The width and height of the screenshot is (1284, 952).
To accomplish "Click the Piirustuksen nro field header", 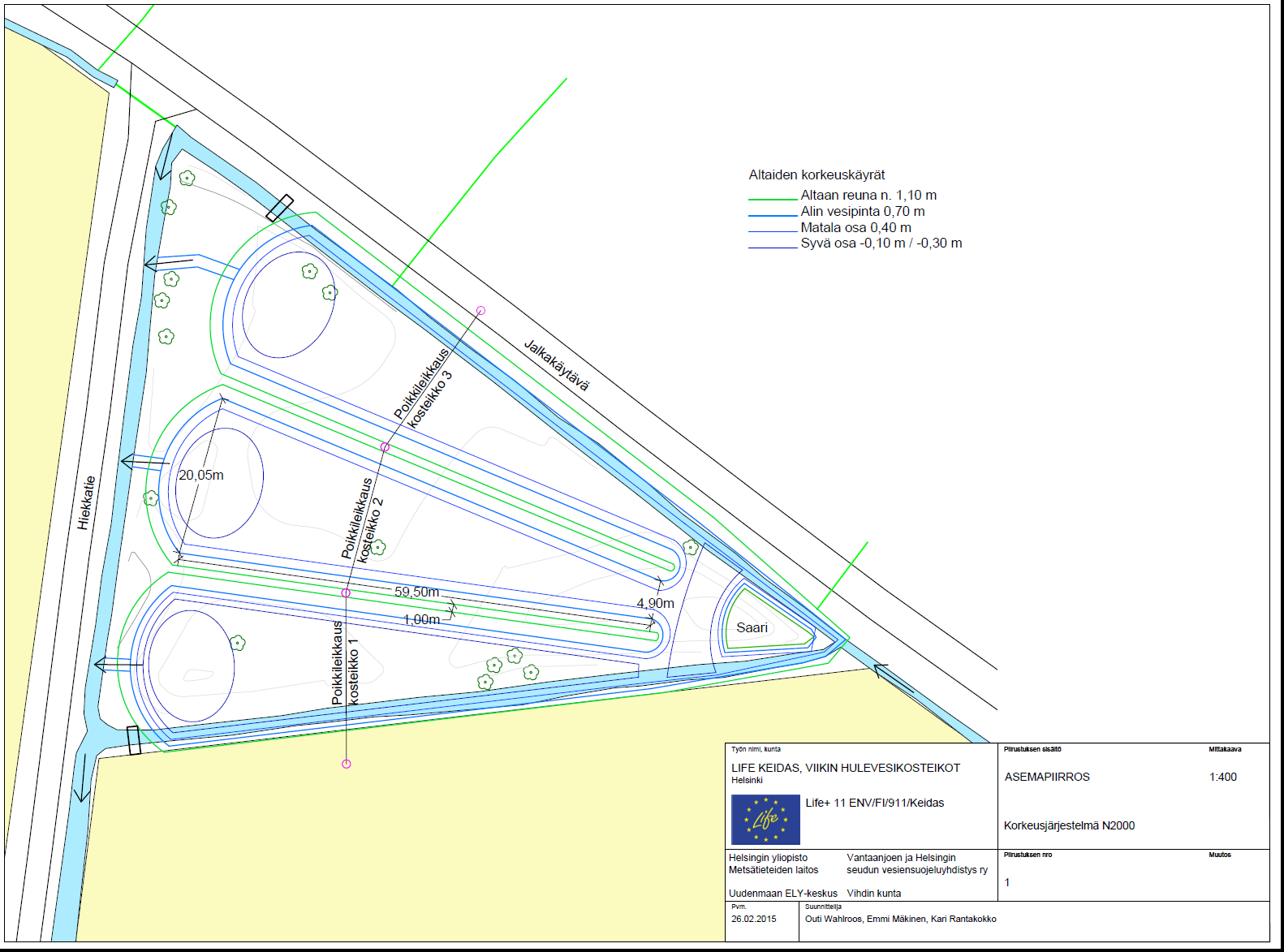I will pyautogui.click(x=1028, y=855).
